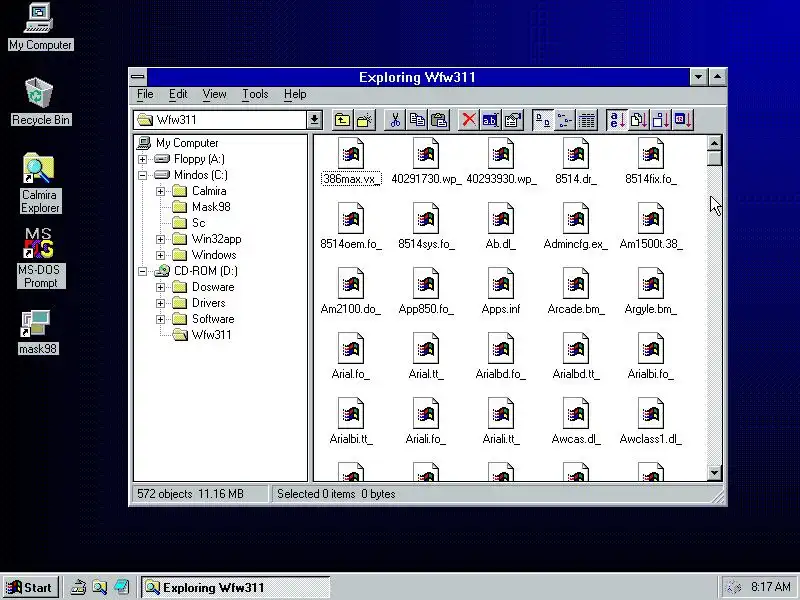Select file 40291730.wp_
Image resolution: width=800 pixels, height=600 pixels.
426,162
